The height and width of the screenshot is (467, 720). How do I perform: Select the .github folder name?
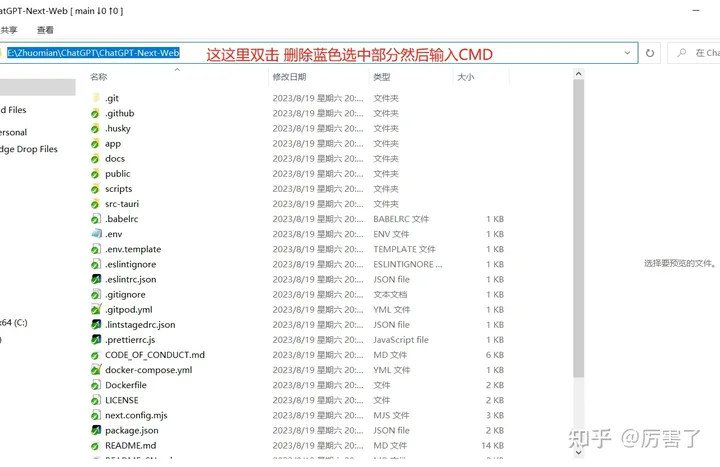pyautogui.click(x=119, y=113)
